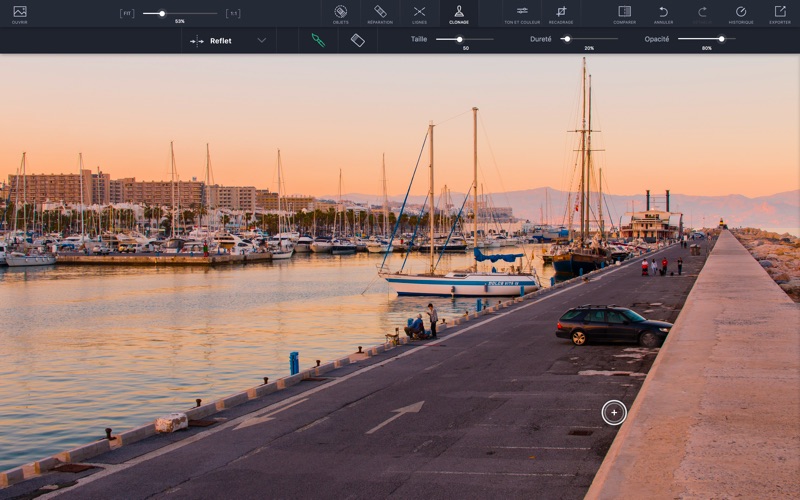Click the FIT zoom button
Screen dimensions: 800x500
[127, 13]
